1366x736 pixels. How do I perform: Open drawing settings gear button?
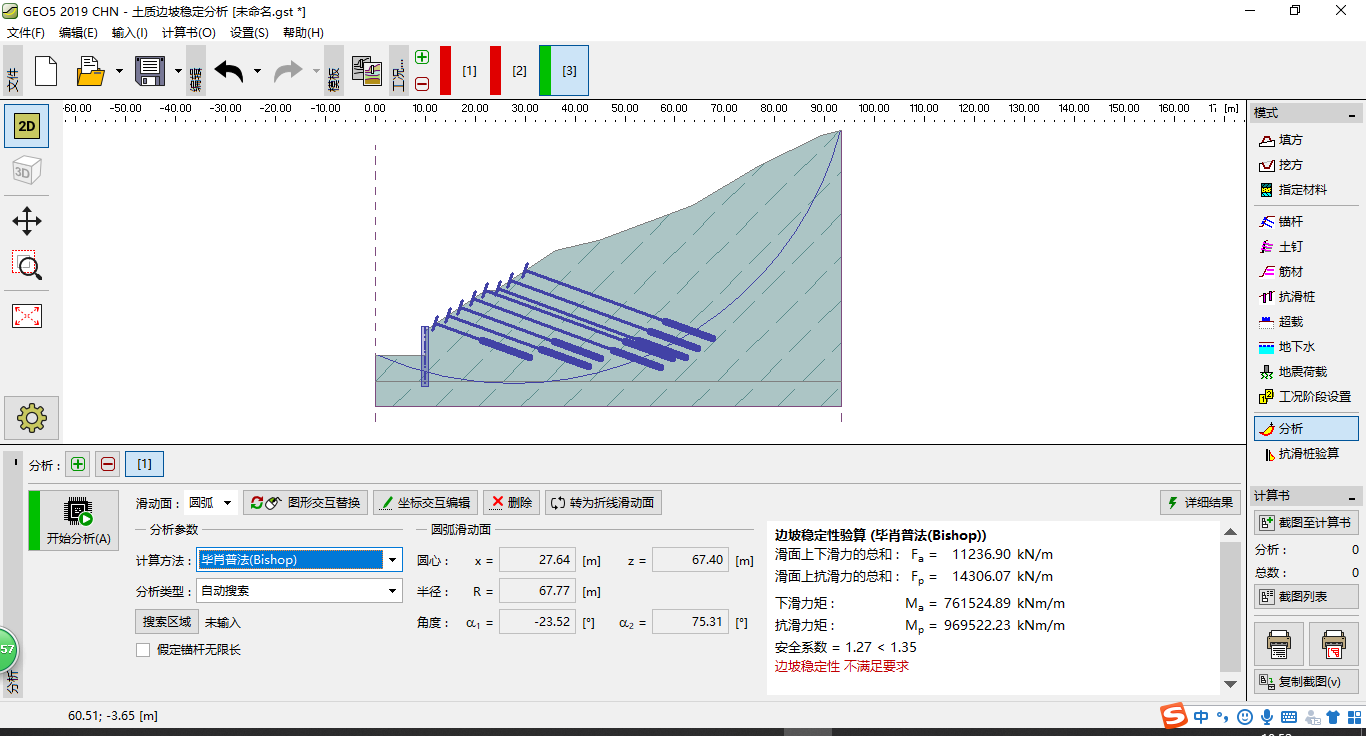31,417
